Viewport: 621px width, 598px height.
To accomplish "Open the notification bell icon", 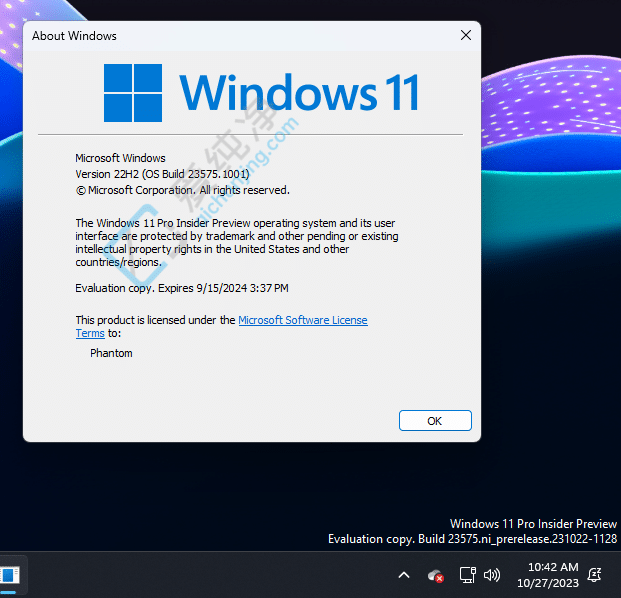I will point(594,575).
